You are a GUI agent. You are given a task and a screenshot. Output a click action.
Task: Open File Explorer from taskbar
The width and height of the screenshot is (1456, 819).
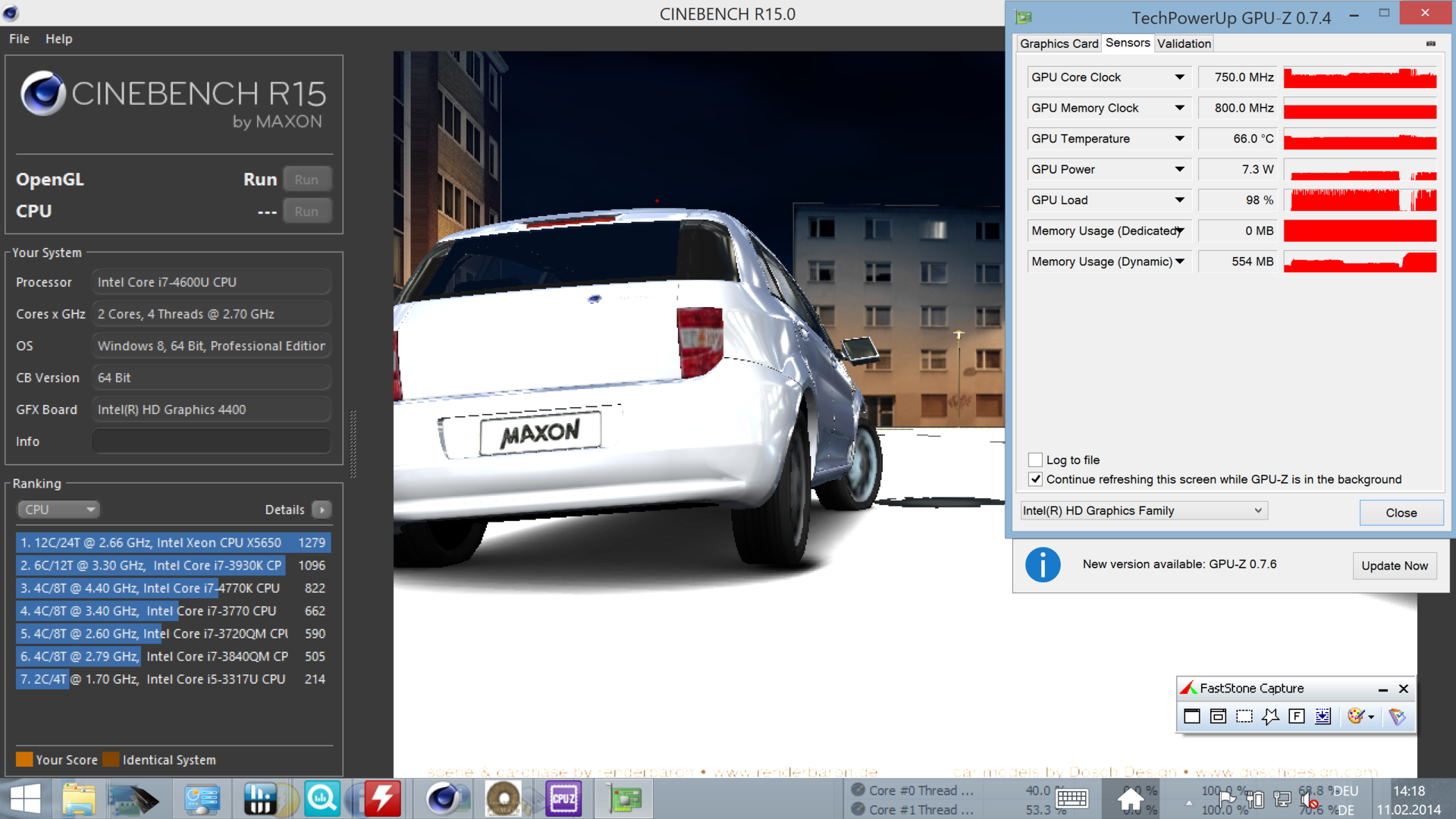click(78, 799)
